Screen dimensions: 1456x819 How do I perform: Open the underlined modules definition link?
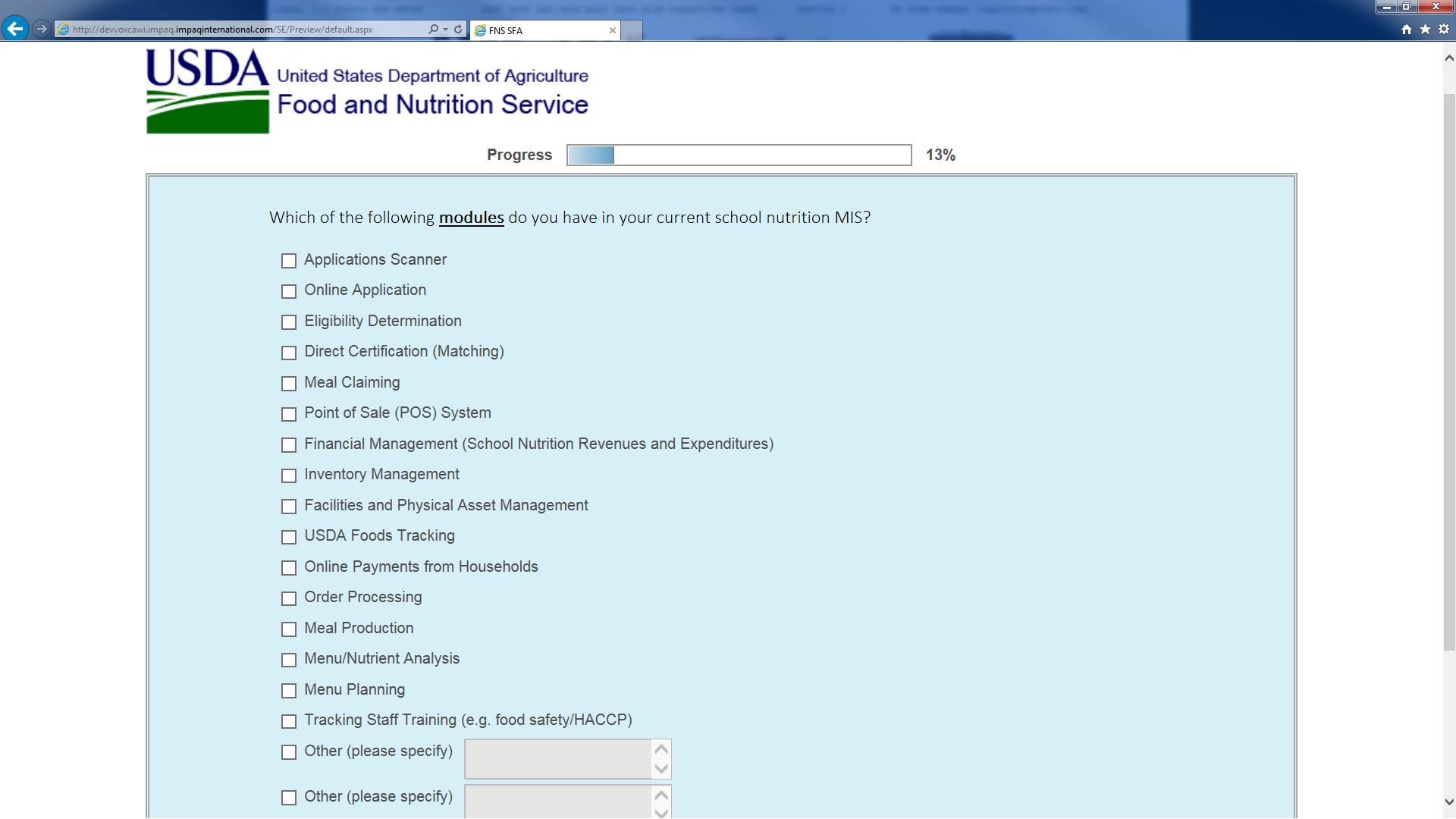point(471,218)
